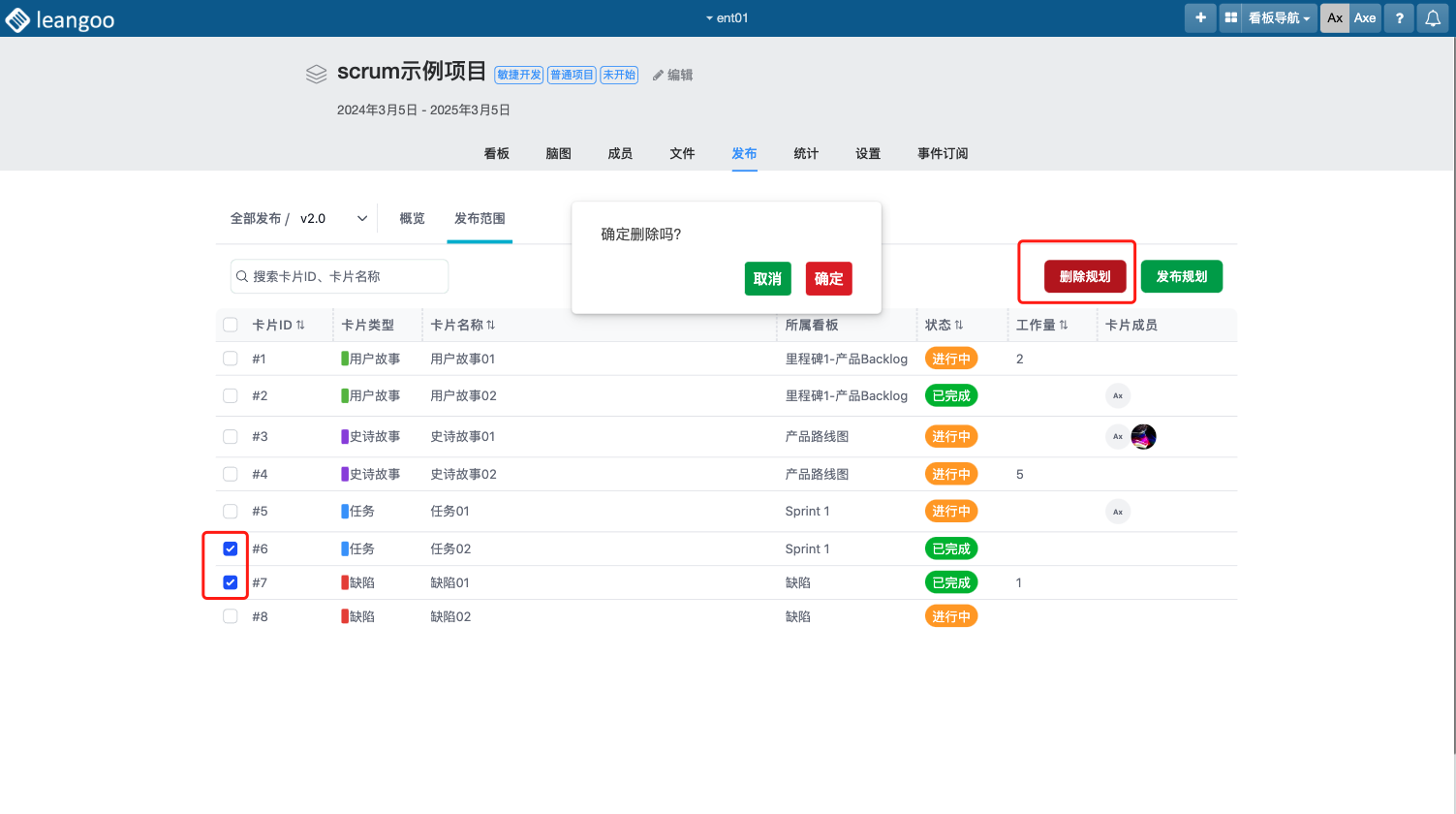Viewport: 1456px width, 814px height.
Task: Click the pencil edit icon beside project title
Action: coord(658,76)
